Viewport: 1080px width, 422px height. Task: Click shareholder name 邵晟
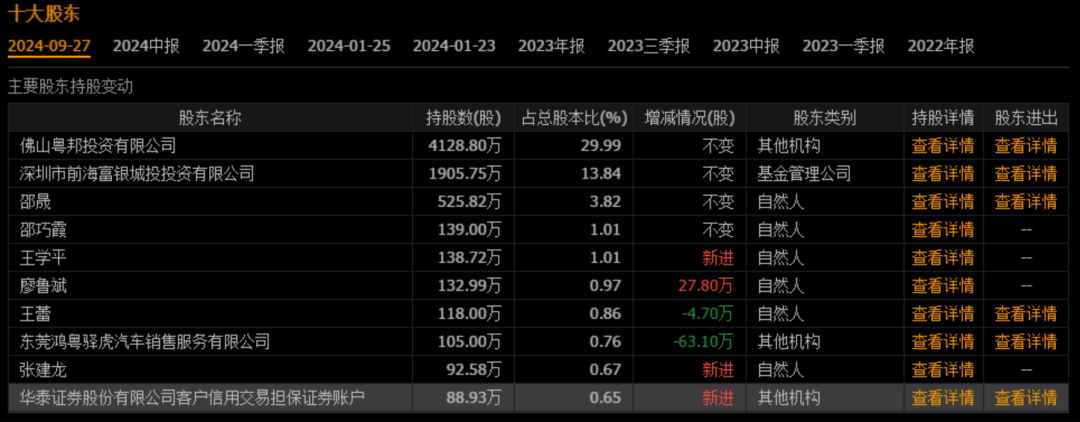click(35, 202)
